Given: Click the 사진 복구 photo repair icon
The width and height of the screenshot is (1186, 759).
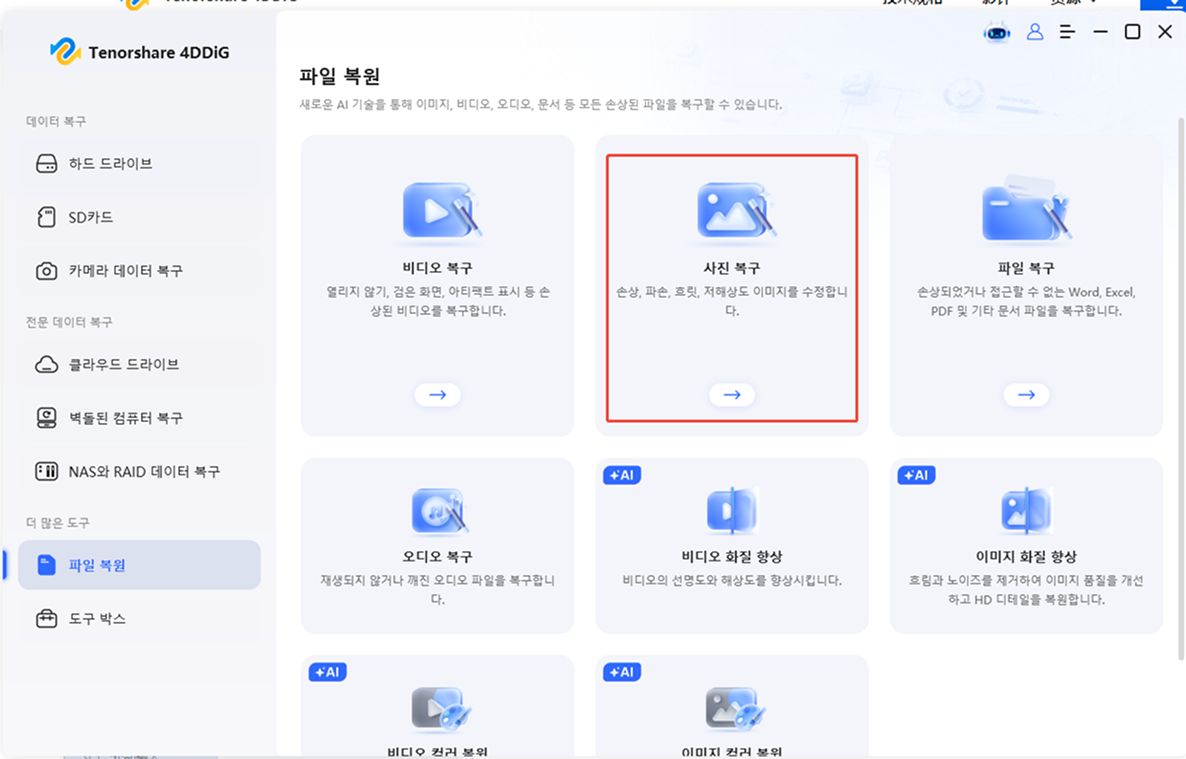Looking at the screenshot, I should pyautogui.click(x=735, y=211).
